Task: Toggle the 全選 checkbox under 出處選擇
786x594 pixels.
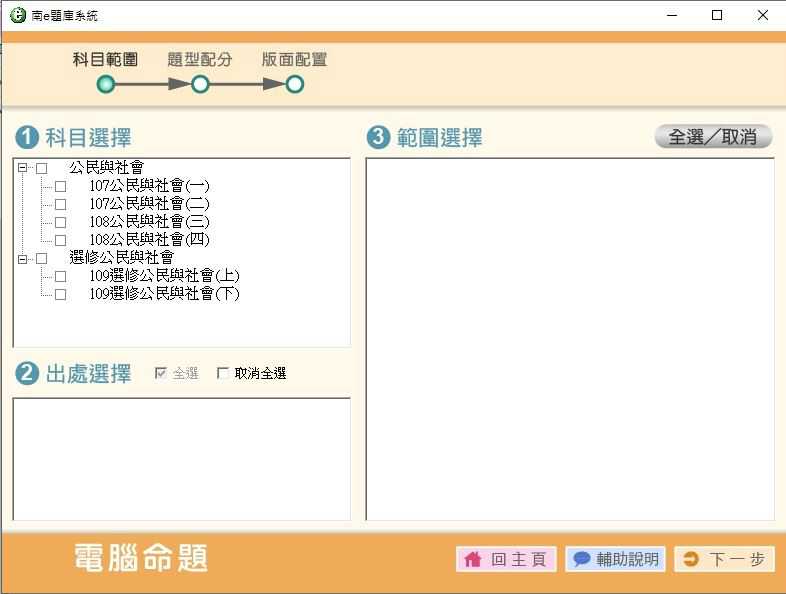Action: point(161,373)
